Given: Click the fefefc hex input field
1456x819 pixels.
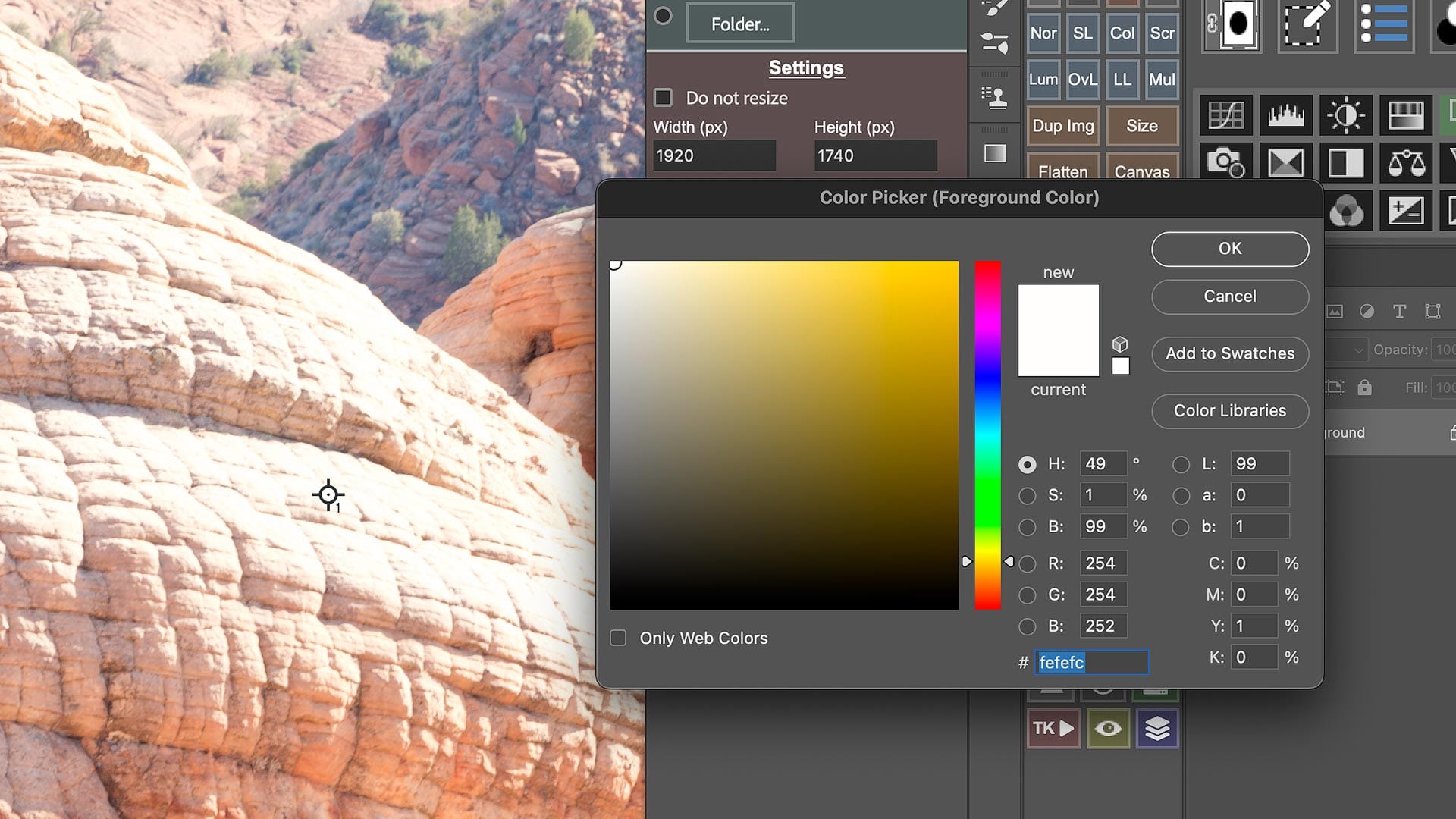Looking at the screenshot, I should tap(1090, 662).
